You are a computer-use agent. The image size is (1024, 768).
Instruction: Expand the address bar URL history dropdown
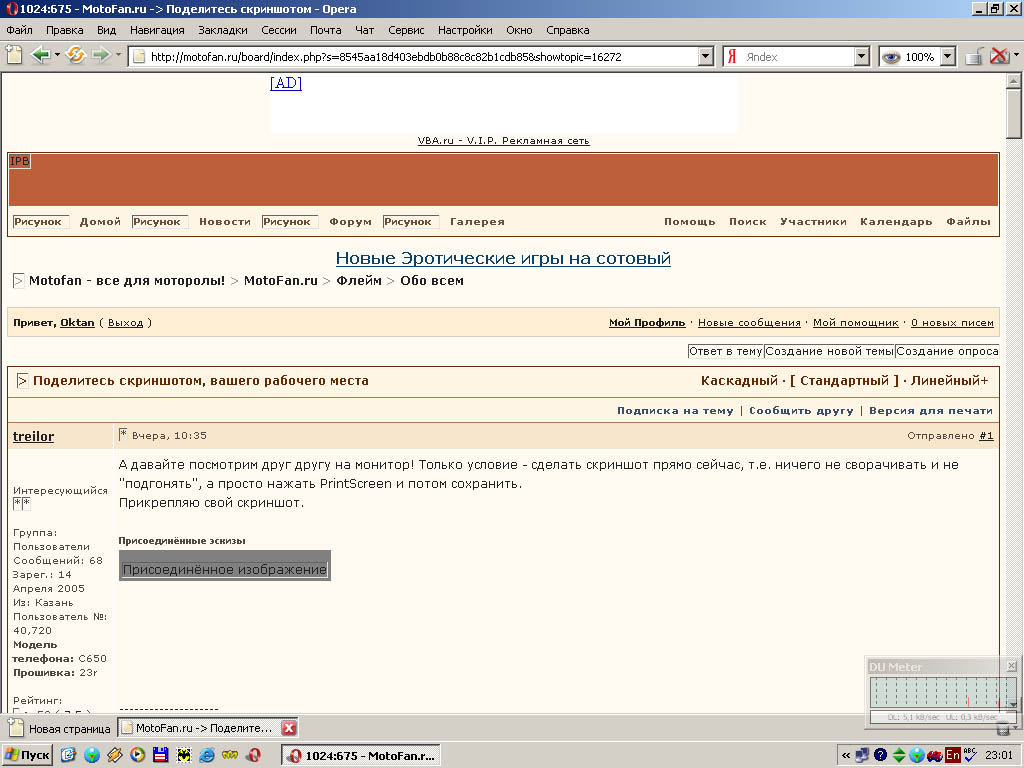tap(705, 57)
